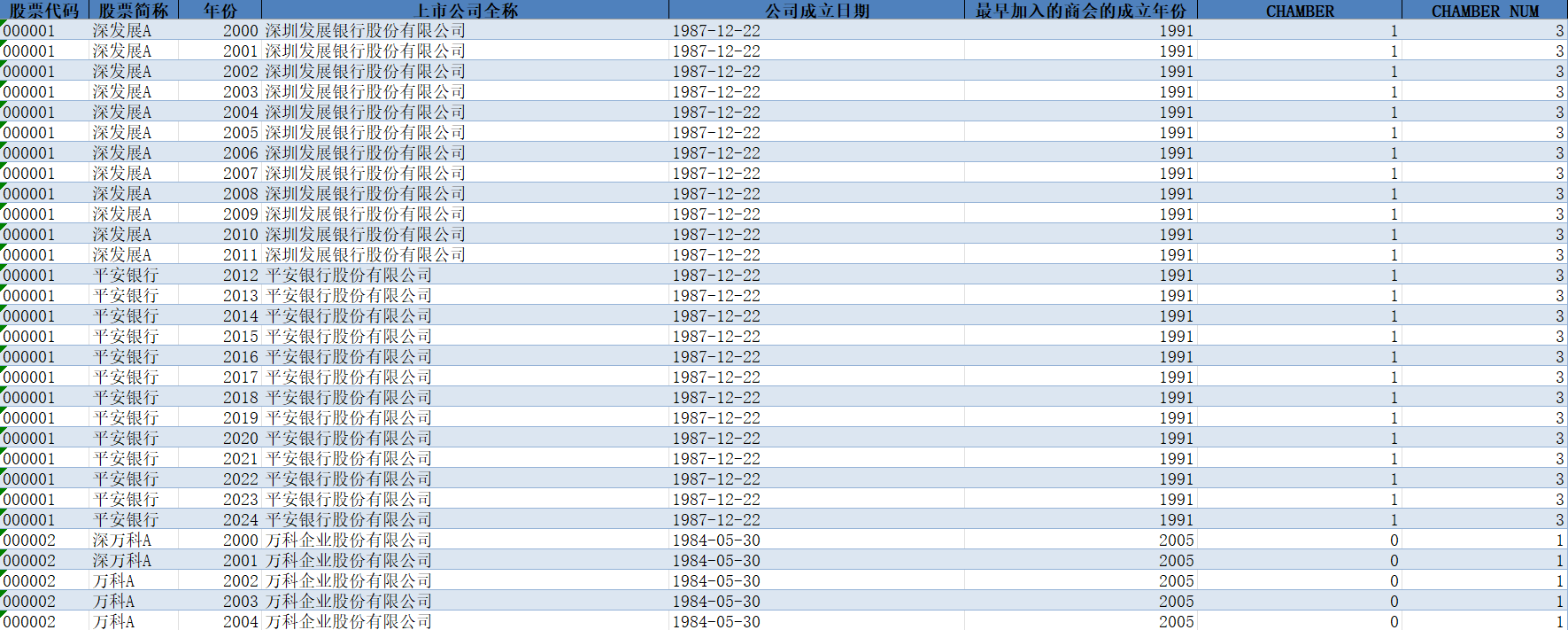Click the 股票简称 column header
This screenshot has height=630, width=1568.
pyautogui.click(x=133, y=11)
